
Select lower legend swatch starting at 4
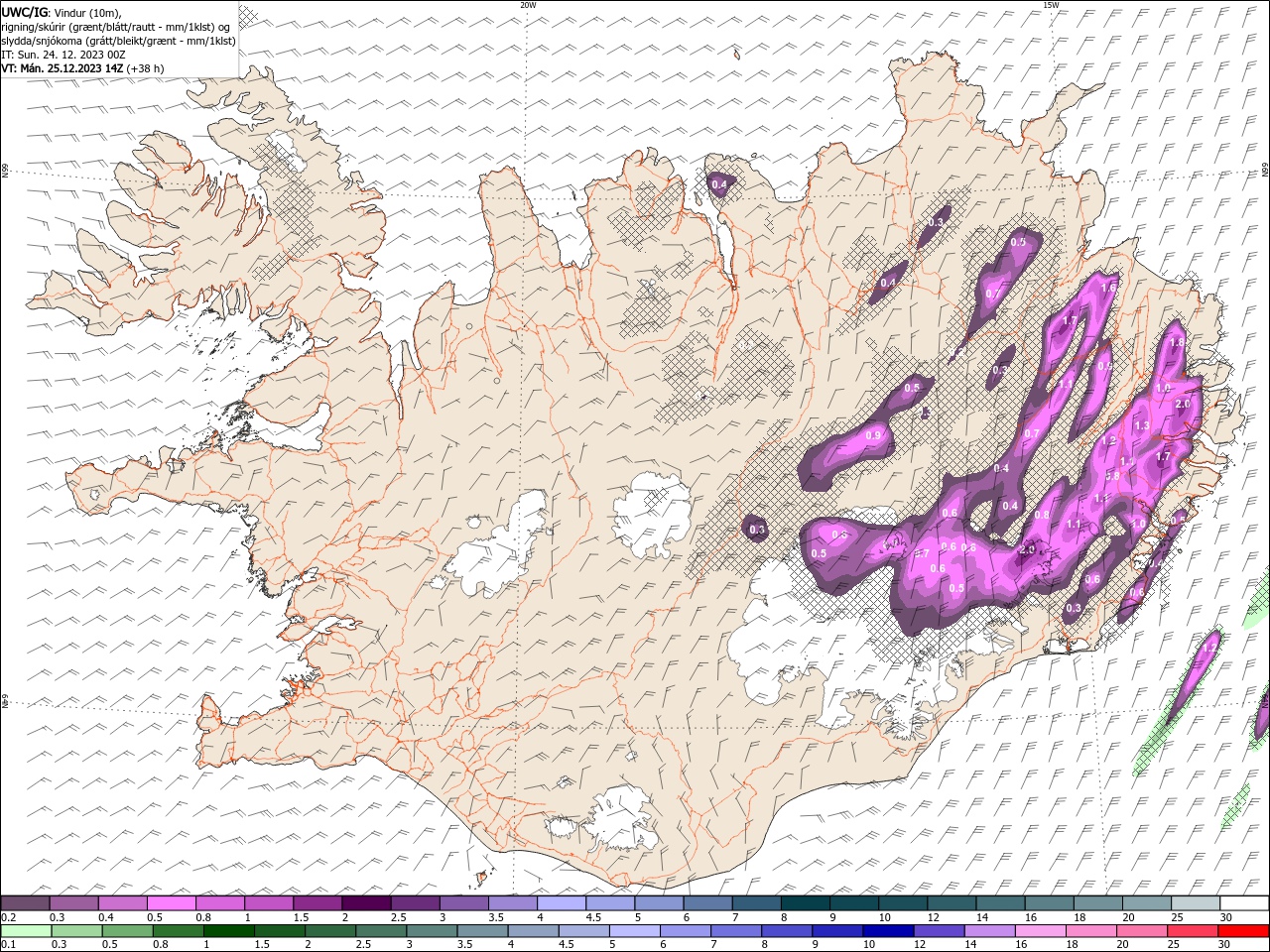[x=534, y=931]
